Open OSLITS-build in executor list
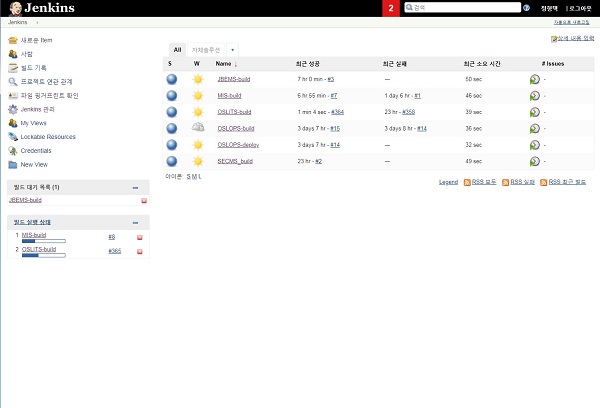Screen dimensions: 600x408 [39, 249]
